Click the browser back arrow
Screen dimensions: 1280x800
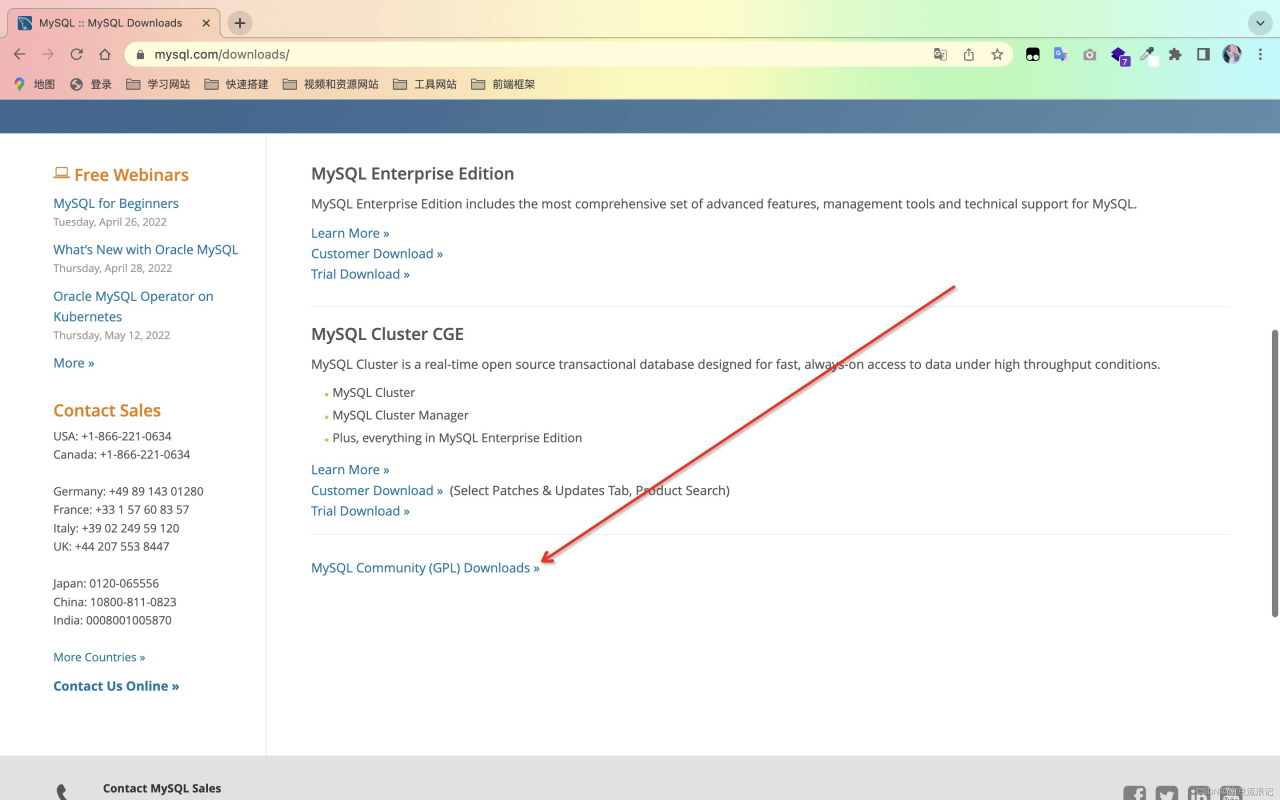(x=20, y=54)
